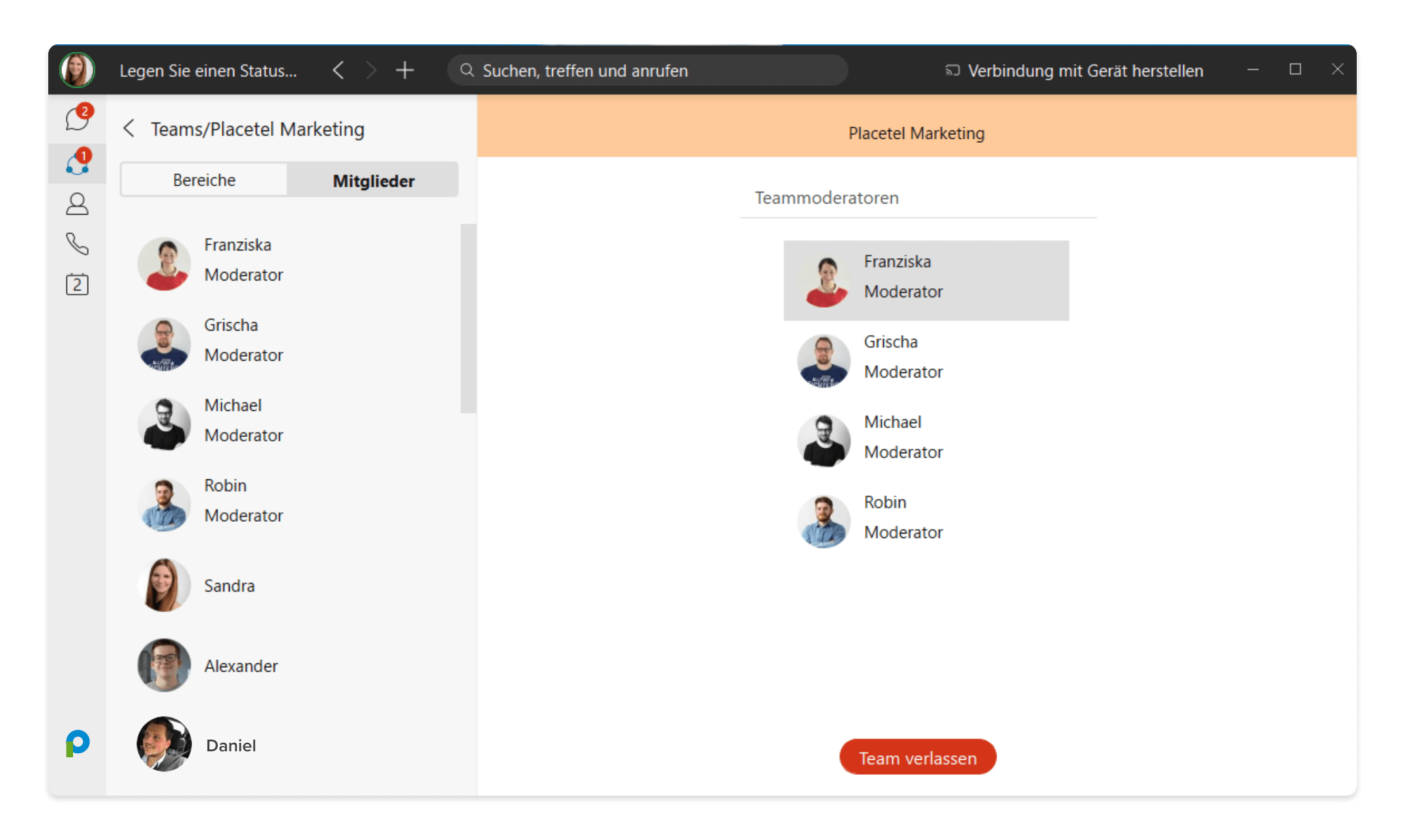Open the Messaging chat icon in sidebar
The width and height of the screenshot is (1405, 840).
pyautogui.click(x=77, y=119)
